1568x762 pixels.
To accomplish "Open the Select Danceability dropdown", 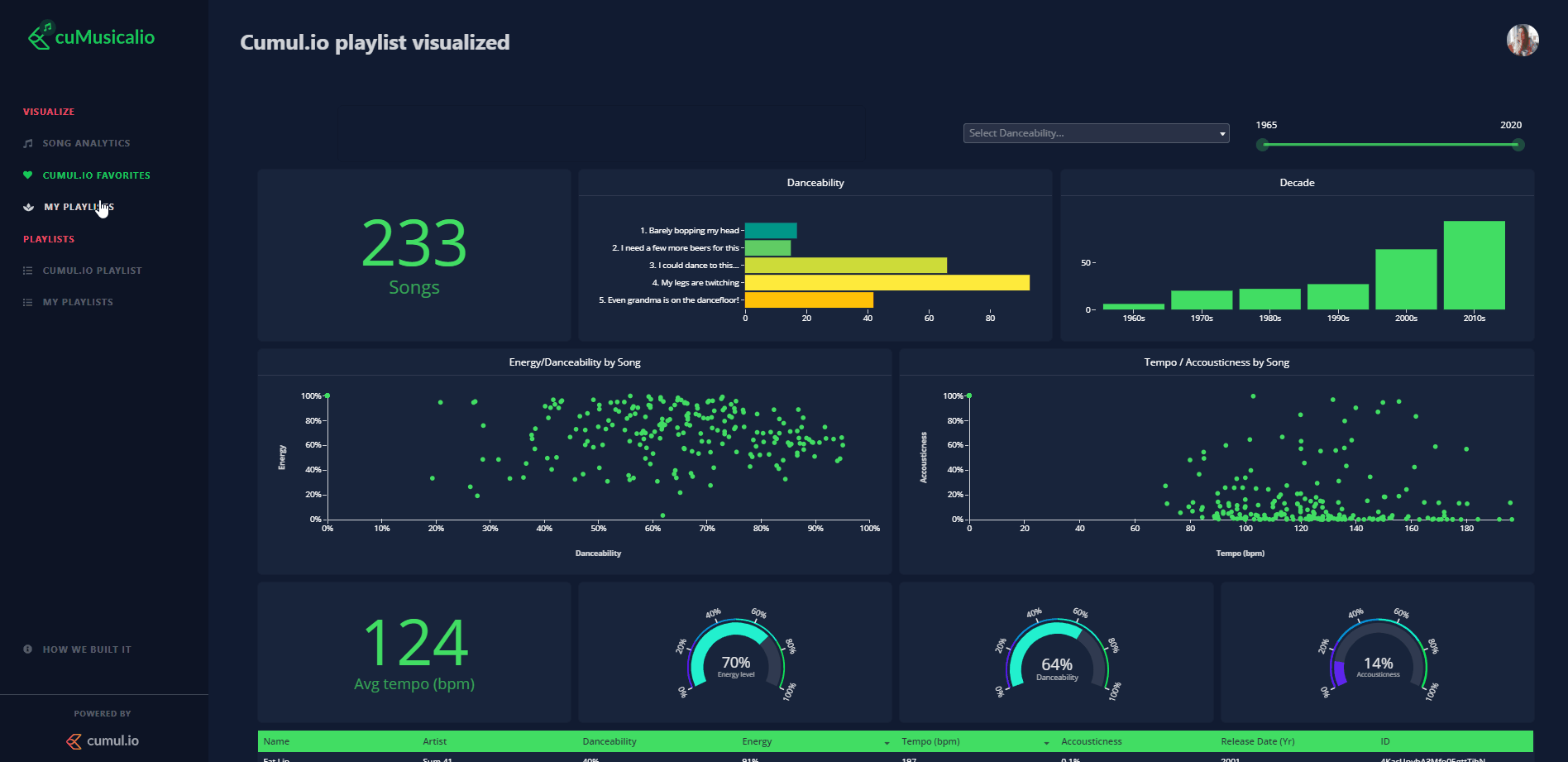I will [1096, 133].
